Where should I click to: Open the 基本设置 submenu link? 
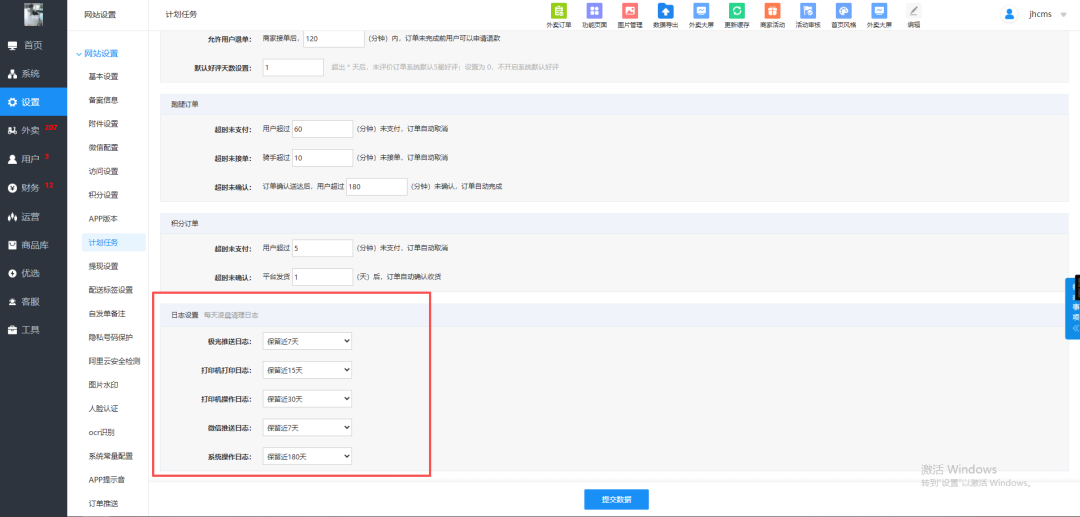[103, 76]
